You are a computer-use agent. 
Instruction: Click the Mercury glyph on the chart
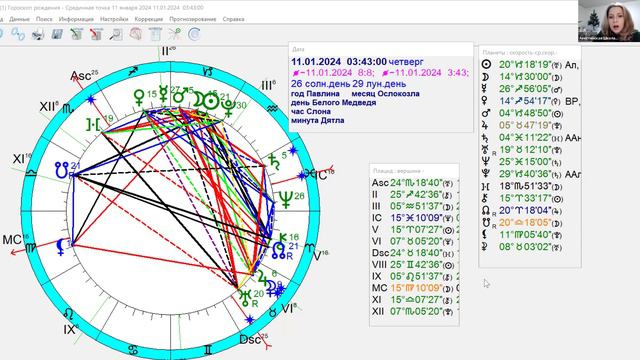pos(163,93)
